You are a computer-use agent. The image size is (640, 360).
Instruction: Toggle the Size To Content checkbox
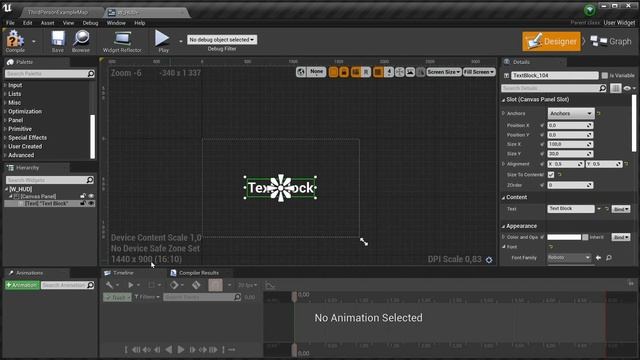[x=551, y=175]
